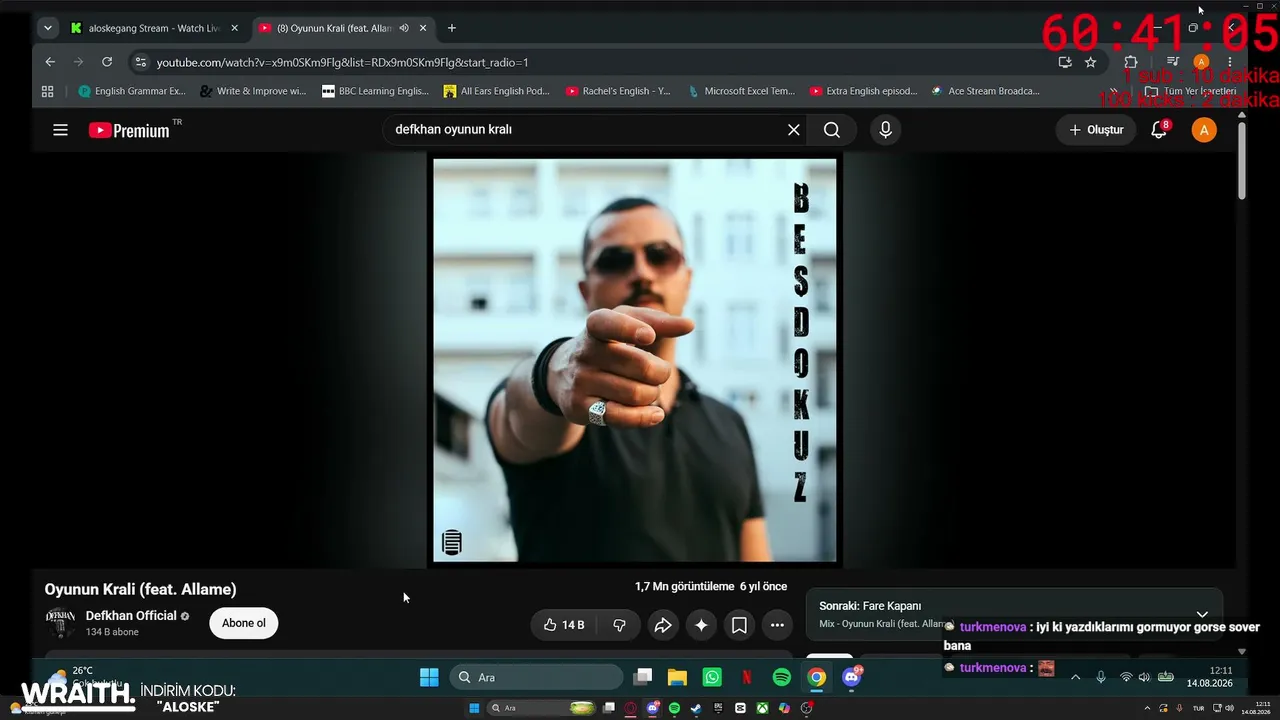
Task: Start voice search with the microphone
Action: (885, 130)
